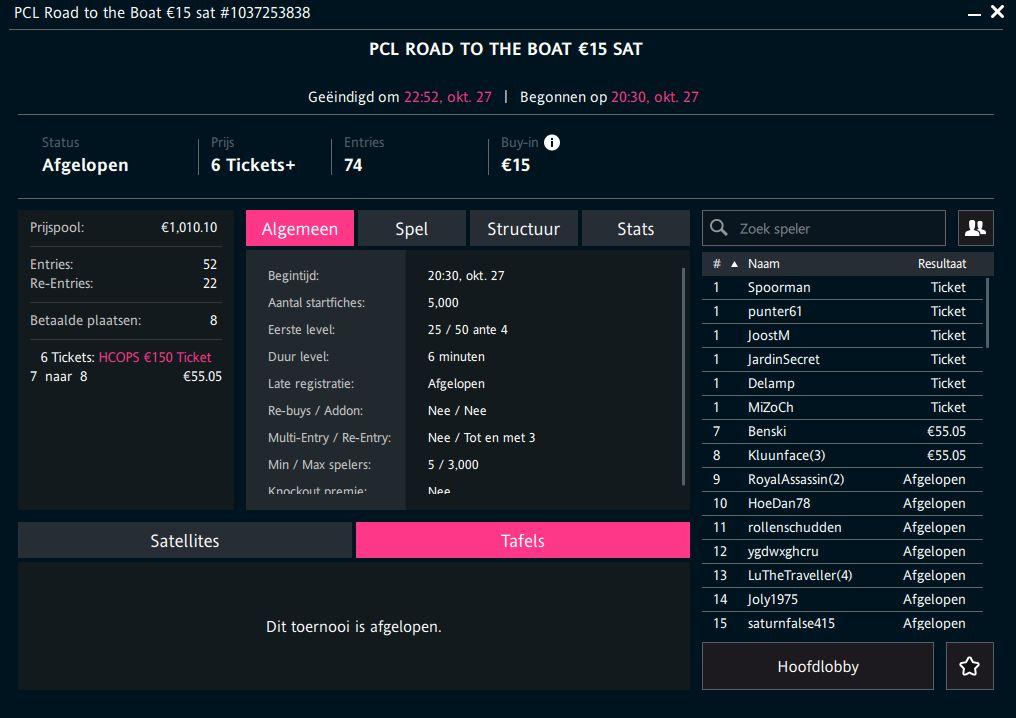
Task: Sort player list by Naam column
Action: tap(764, 264)
